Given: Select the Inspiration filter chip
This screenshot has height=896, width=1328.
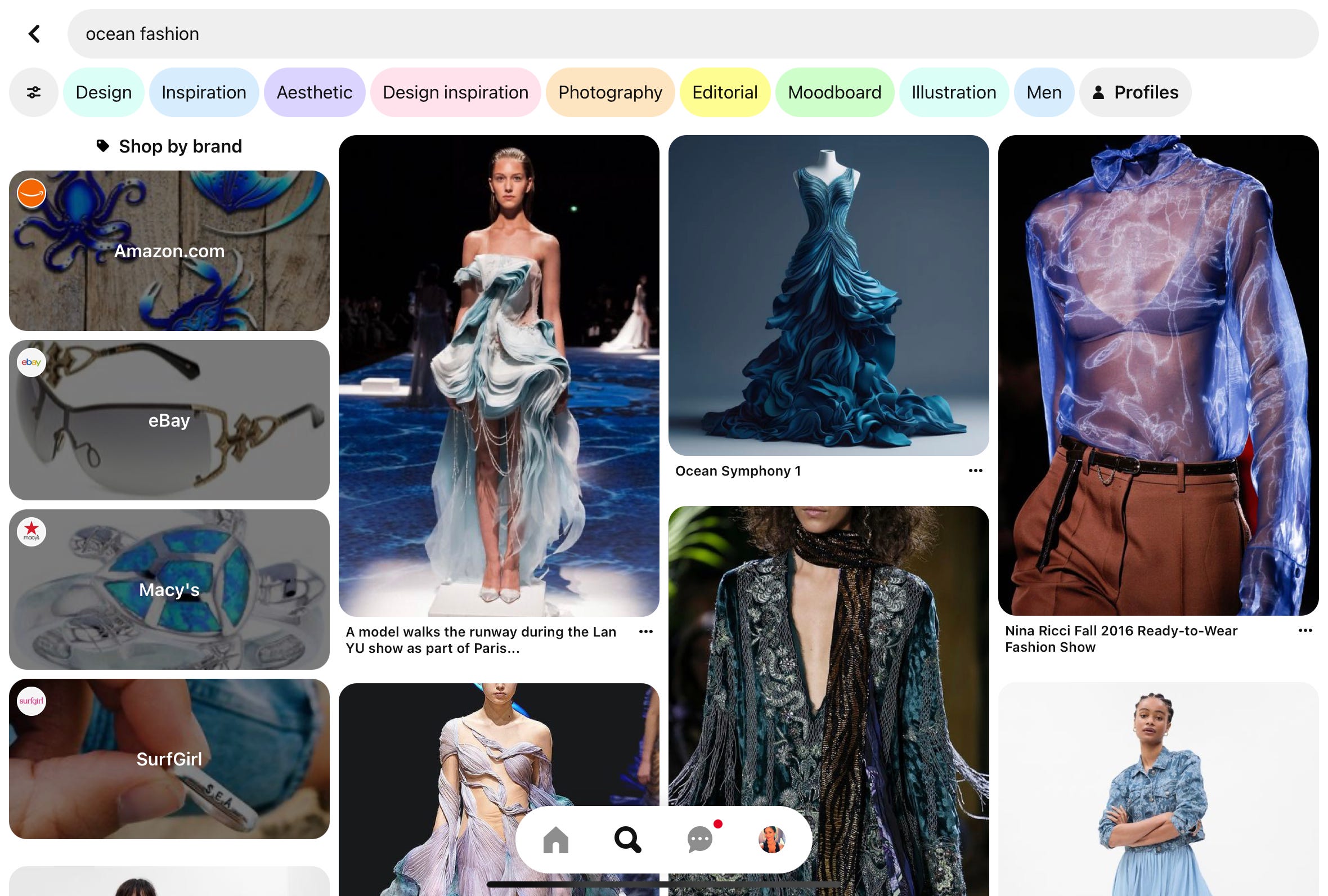Looking at the screenshot, I should 204,92.
